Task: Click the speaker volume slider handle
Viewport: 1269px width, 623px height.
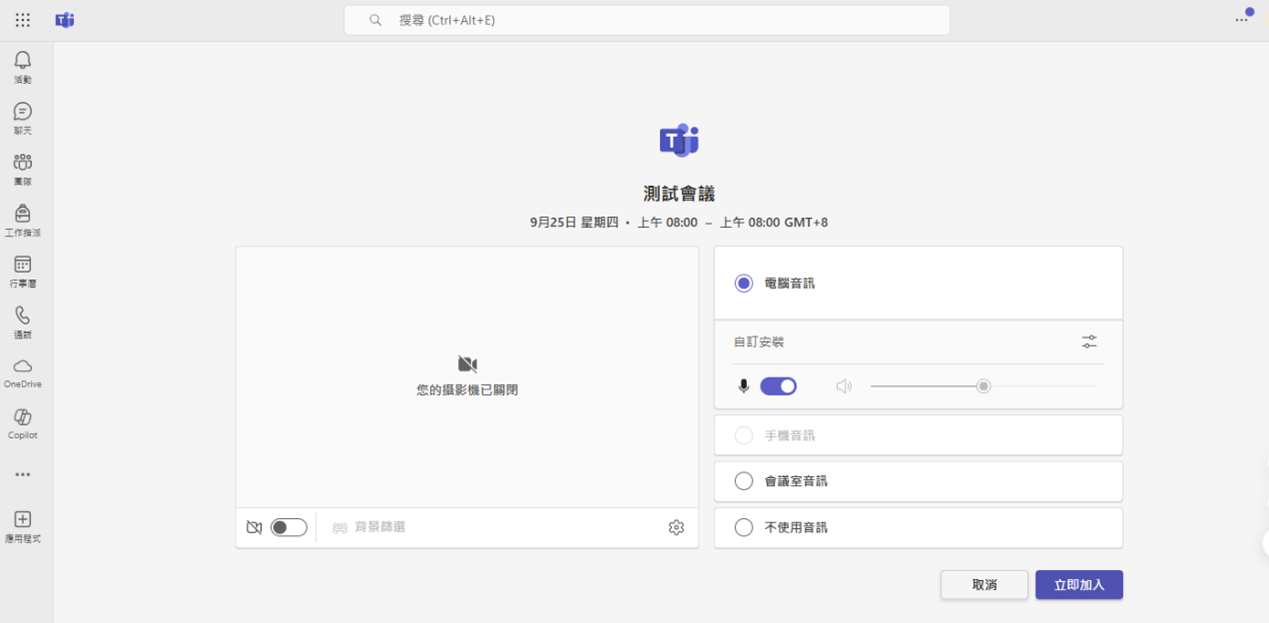Action: click(984, 386)
